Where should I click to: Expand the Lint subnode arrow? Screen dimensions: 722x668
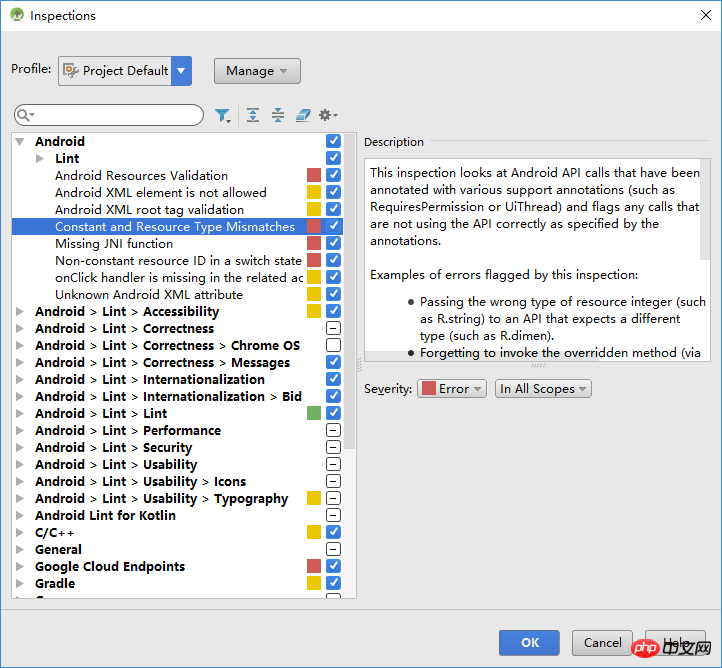[x=40, y=158]
